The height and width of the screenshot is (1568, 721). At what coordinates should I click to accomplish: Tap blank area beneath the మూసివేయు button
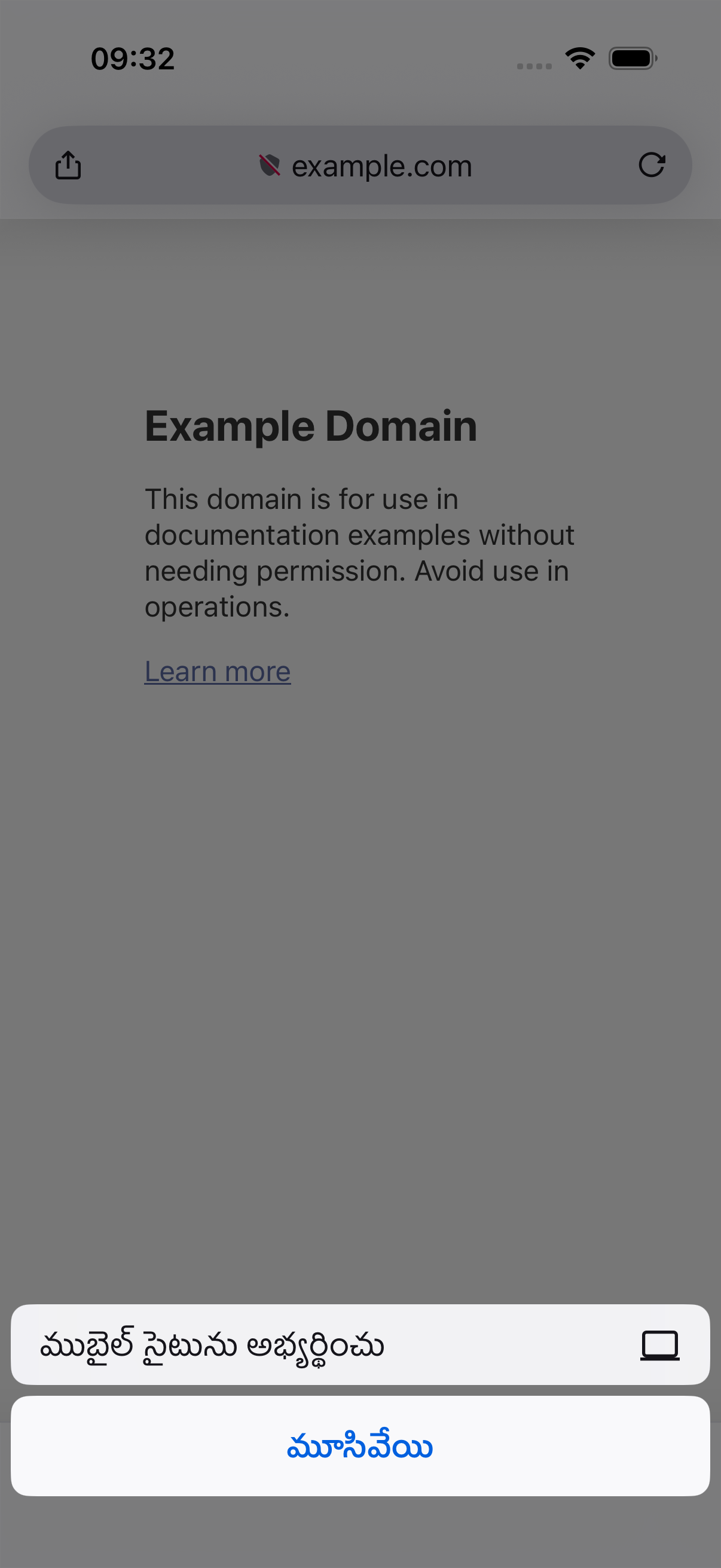tap(360, 1532)
